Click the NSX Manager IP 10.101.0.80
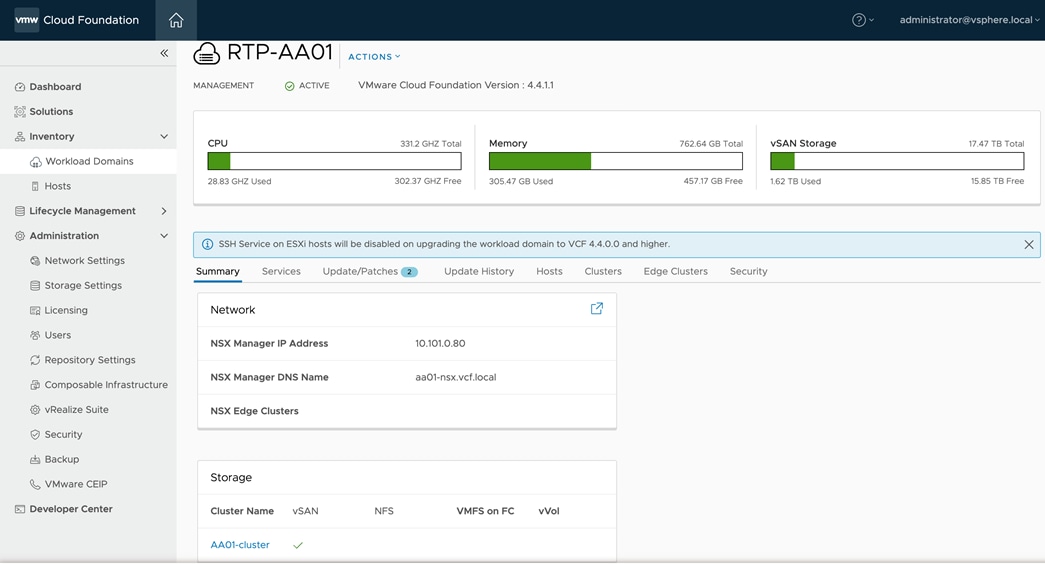Image resolution: width=1045 pixels, height=565 pixels. [440, 343]
